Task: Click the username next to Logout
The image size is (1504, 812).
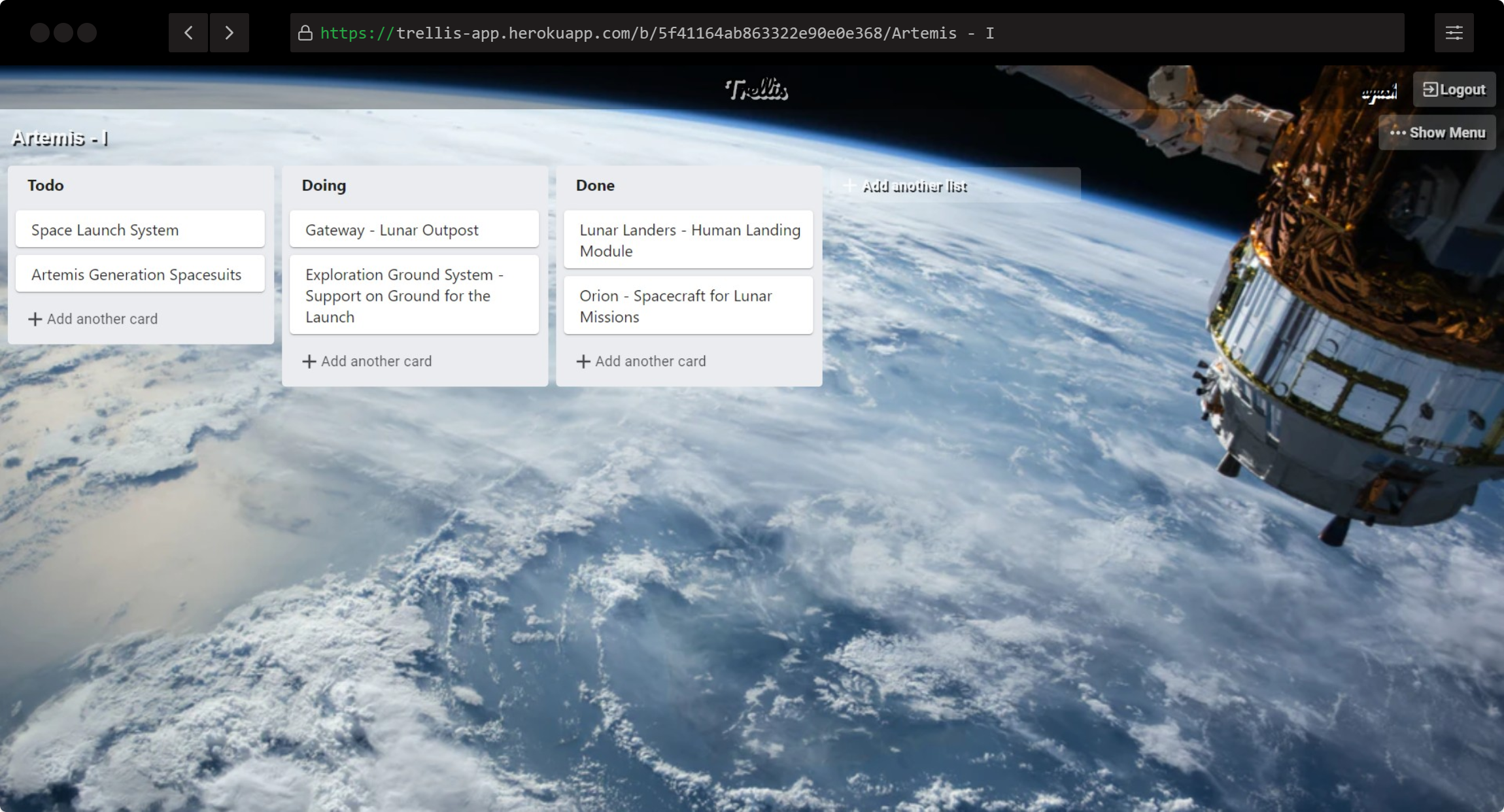Action: click(1379, 92)
